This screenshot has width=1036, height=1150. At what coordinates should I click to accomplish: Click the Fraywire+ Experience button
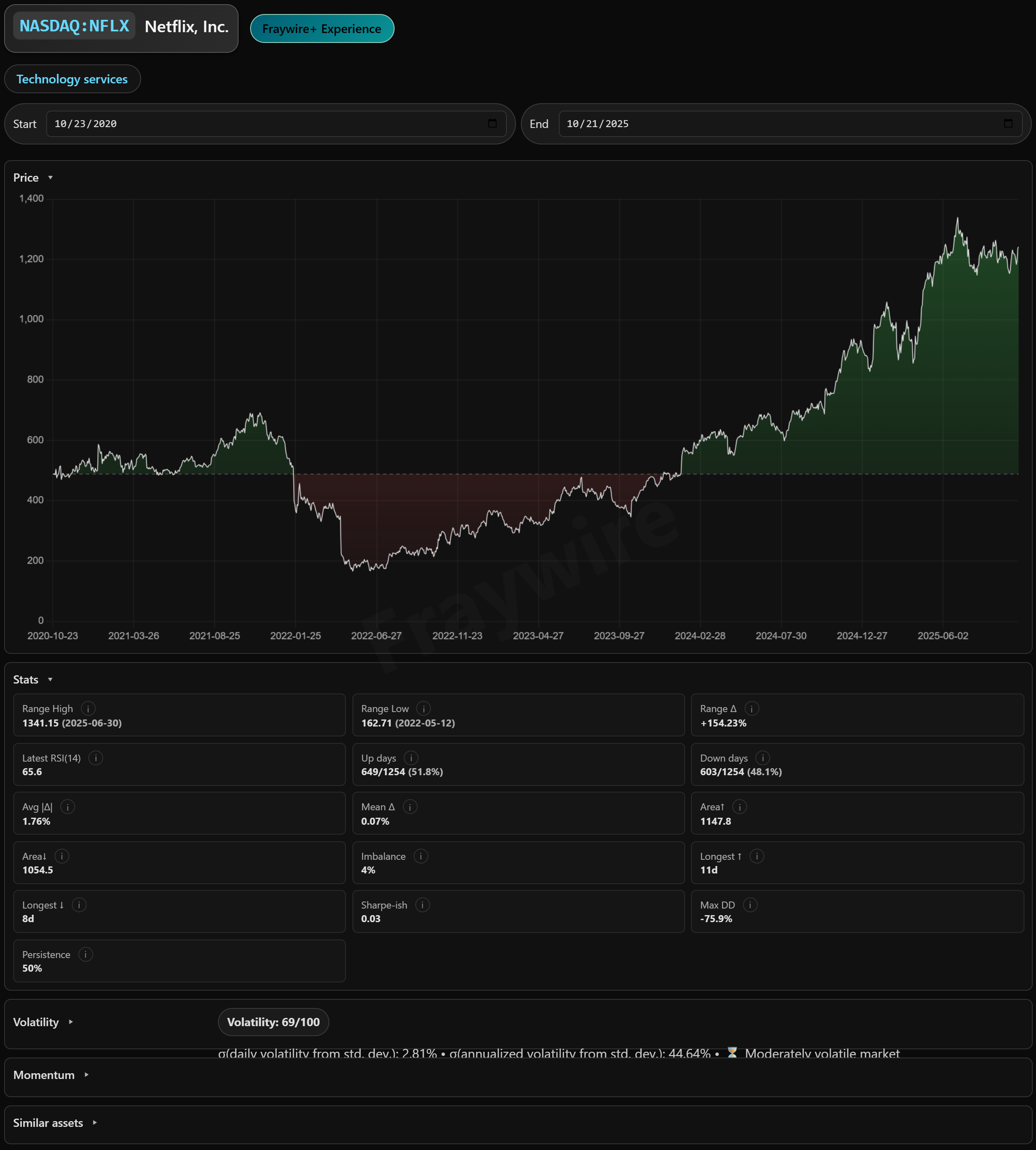(x=322, y=29)
